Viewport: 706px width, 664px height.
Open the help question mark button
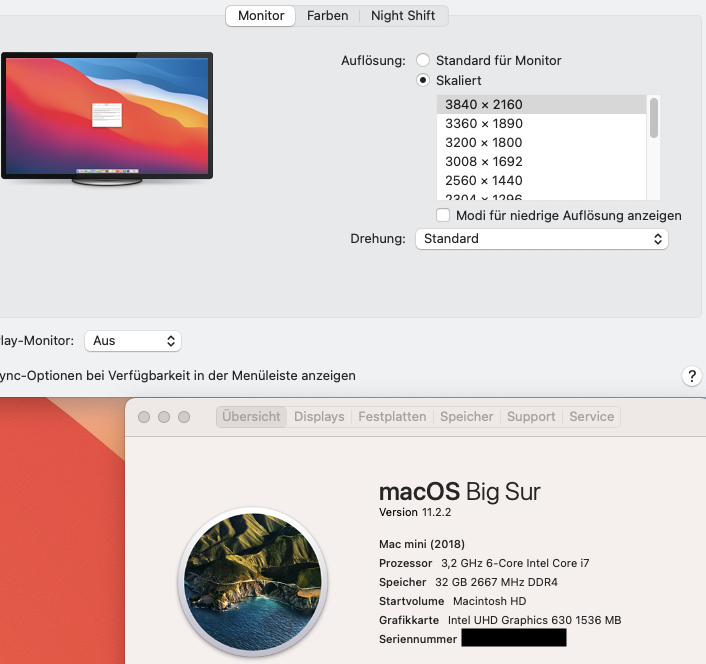click(692, 376)
